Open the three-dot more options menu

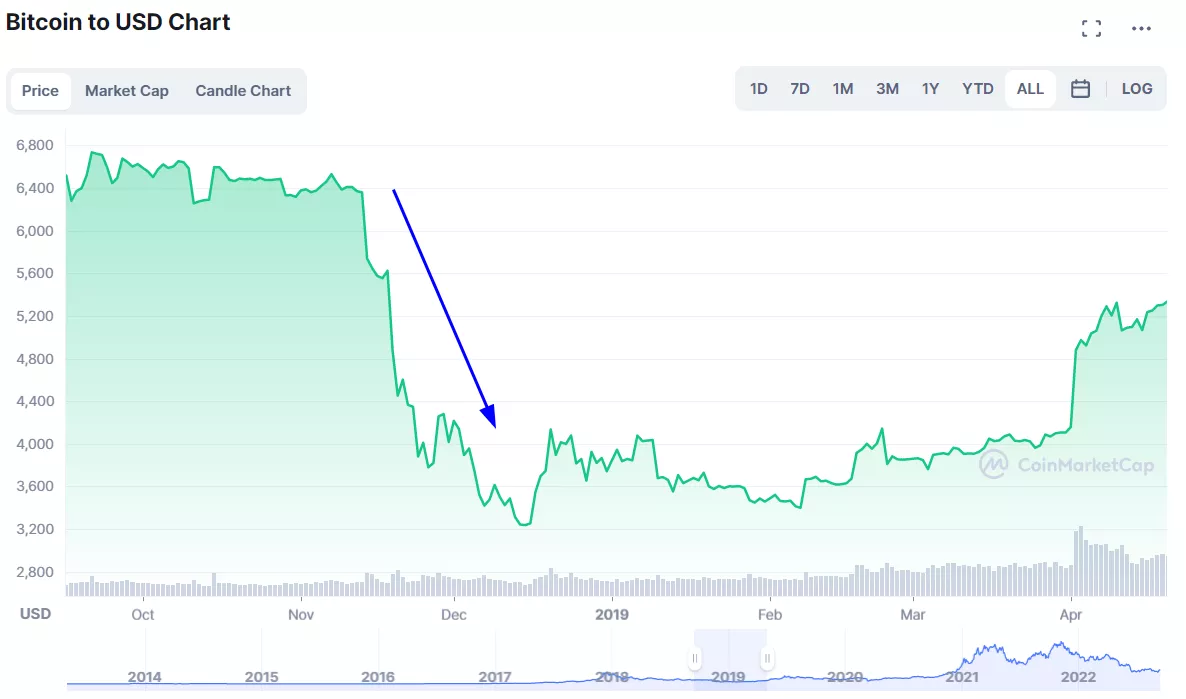pyautogui.click(x=1141, y=29)
